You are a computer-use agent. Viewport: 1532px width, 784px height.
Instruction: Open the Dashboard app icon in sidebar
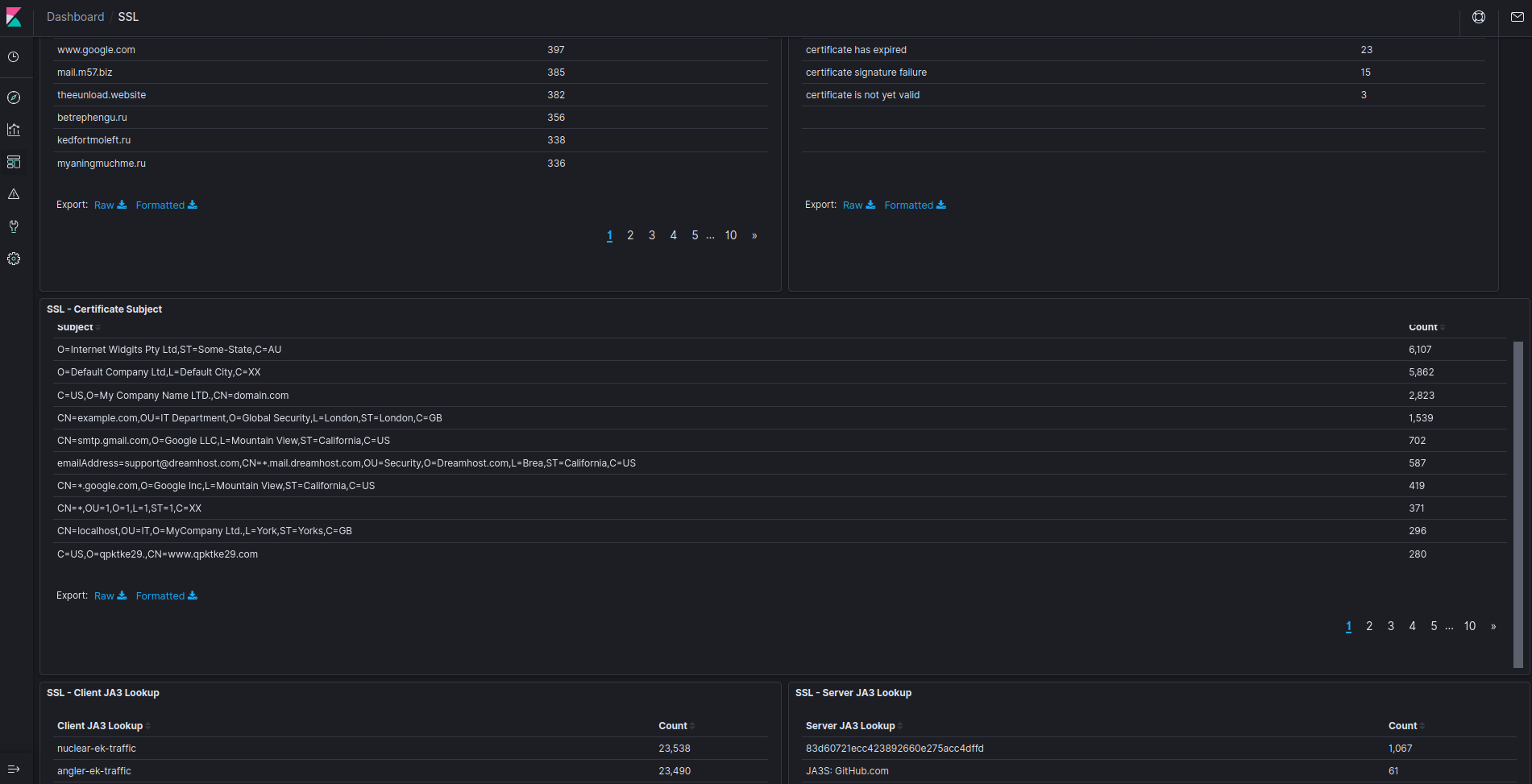14,162
